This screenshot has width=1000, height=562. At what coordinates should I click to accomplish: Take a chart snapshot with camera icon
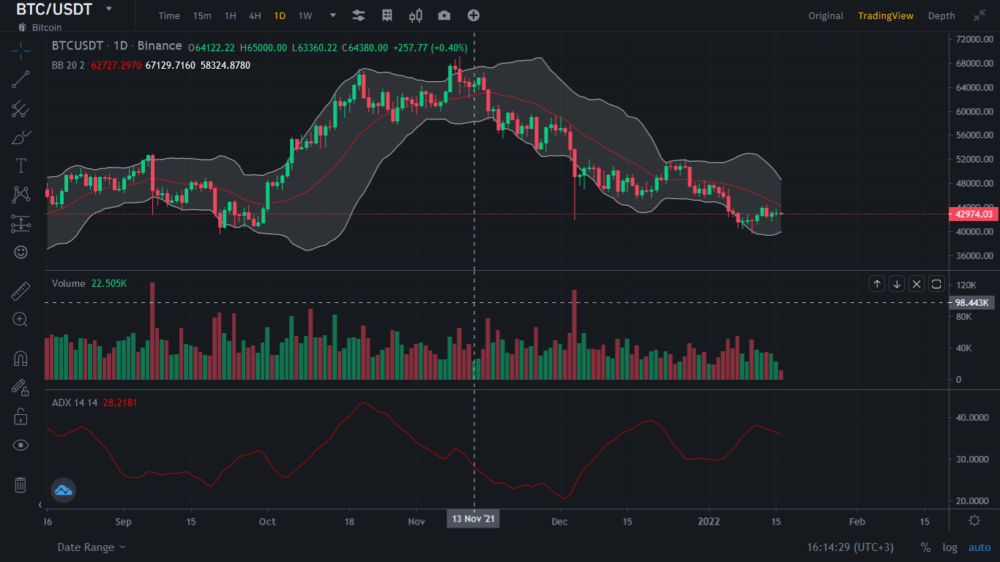coord(444,16)
